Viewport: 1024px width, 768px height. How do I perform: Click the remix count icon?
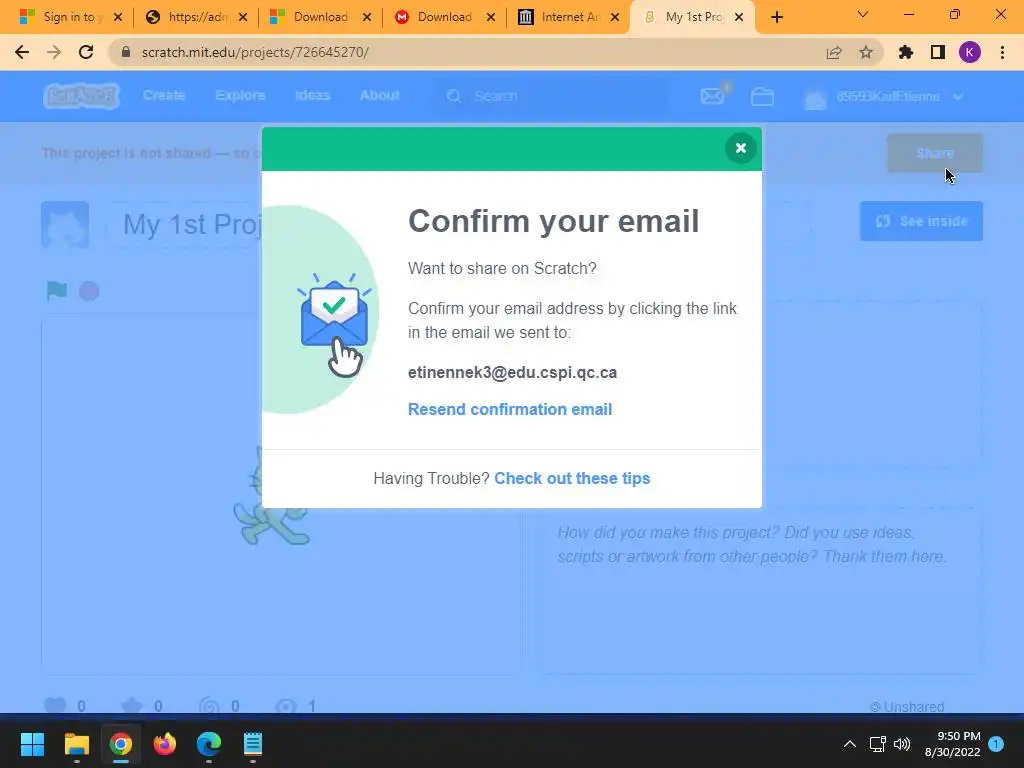coord(209,706)
